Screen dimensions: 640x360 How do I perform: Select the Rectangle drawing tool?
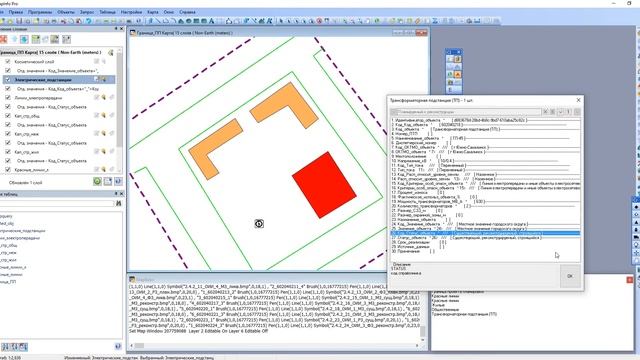[x=196, y=21]
